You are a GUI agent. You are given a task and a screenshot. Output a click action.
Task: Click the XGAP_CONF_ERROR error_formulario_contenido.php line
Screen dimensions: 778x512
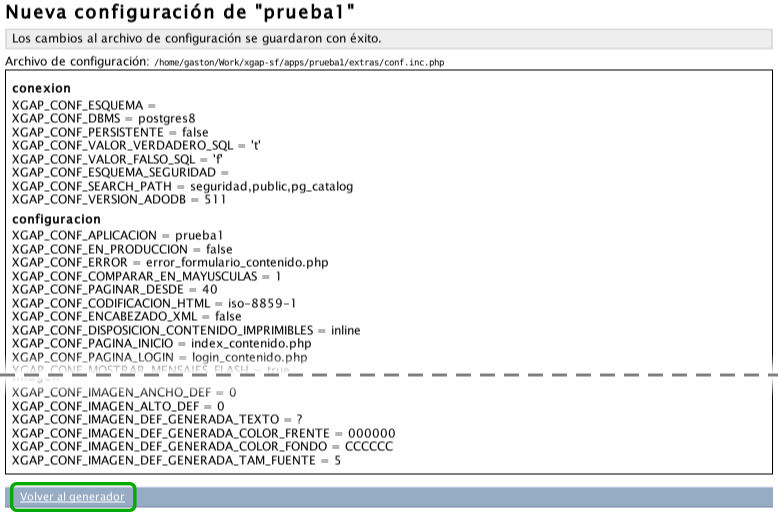point(170,262)
